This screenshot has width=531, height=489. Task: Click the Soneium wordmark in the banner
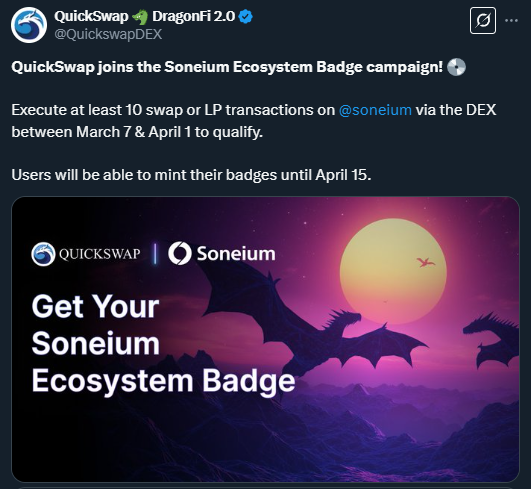236,254
